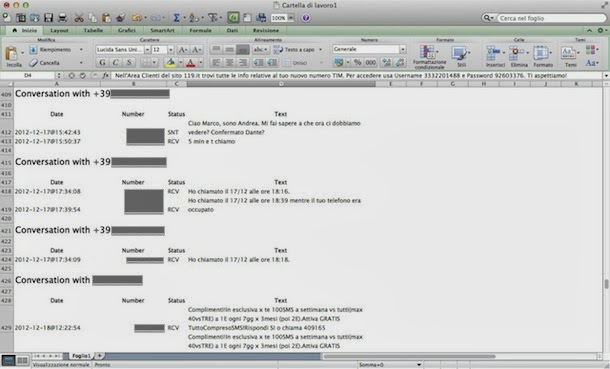Switch to page layout view button
The height and width of the screenshot is (369, 610).
(22, 360)
